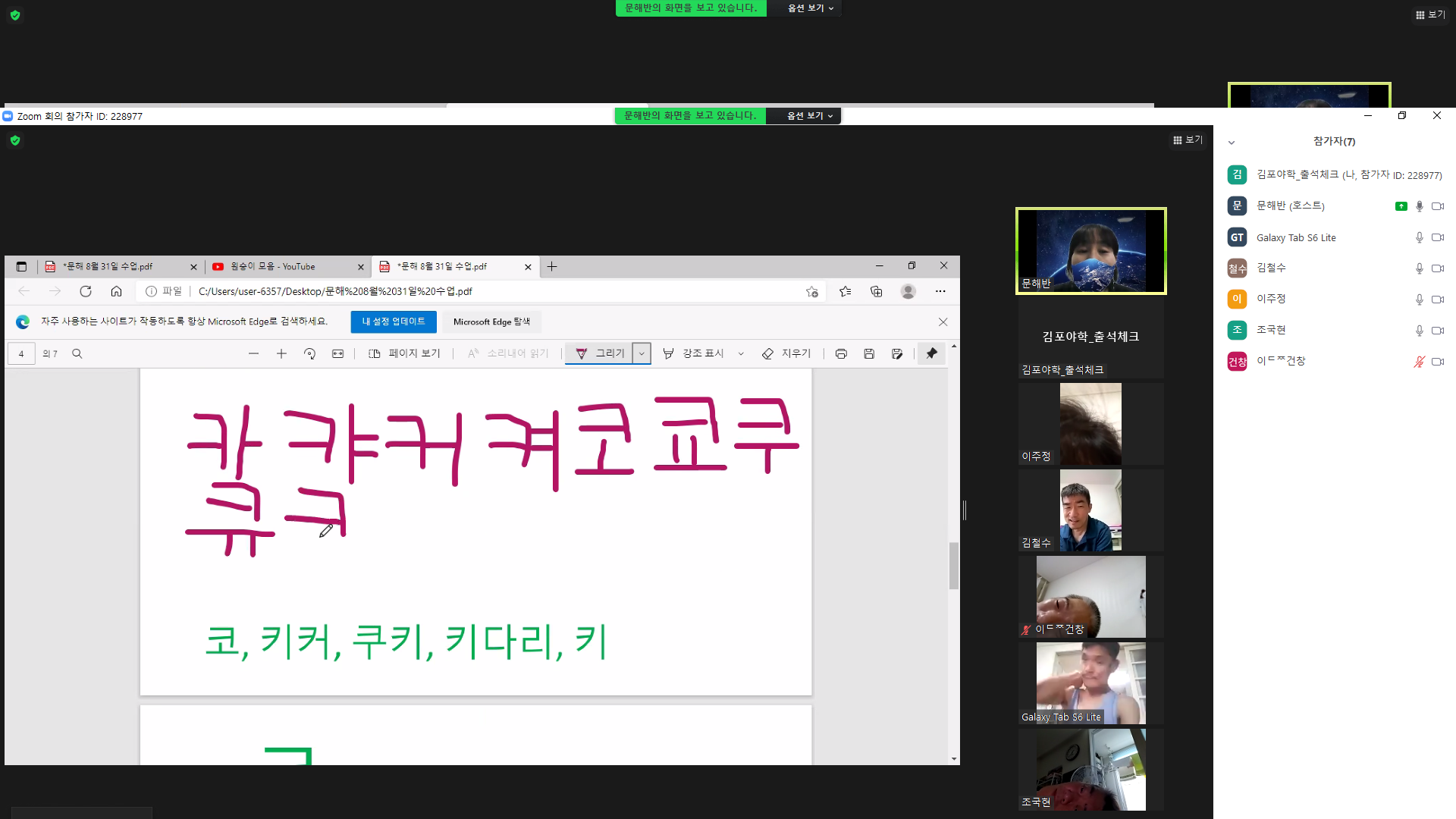
Task: Close the active 문해 8월 31일 수업.pdf tab
Action: [x=528, y=267]
